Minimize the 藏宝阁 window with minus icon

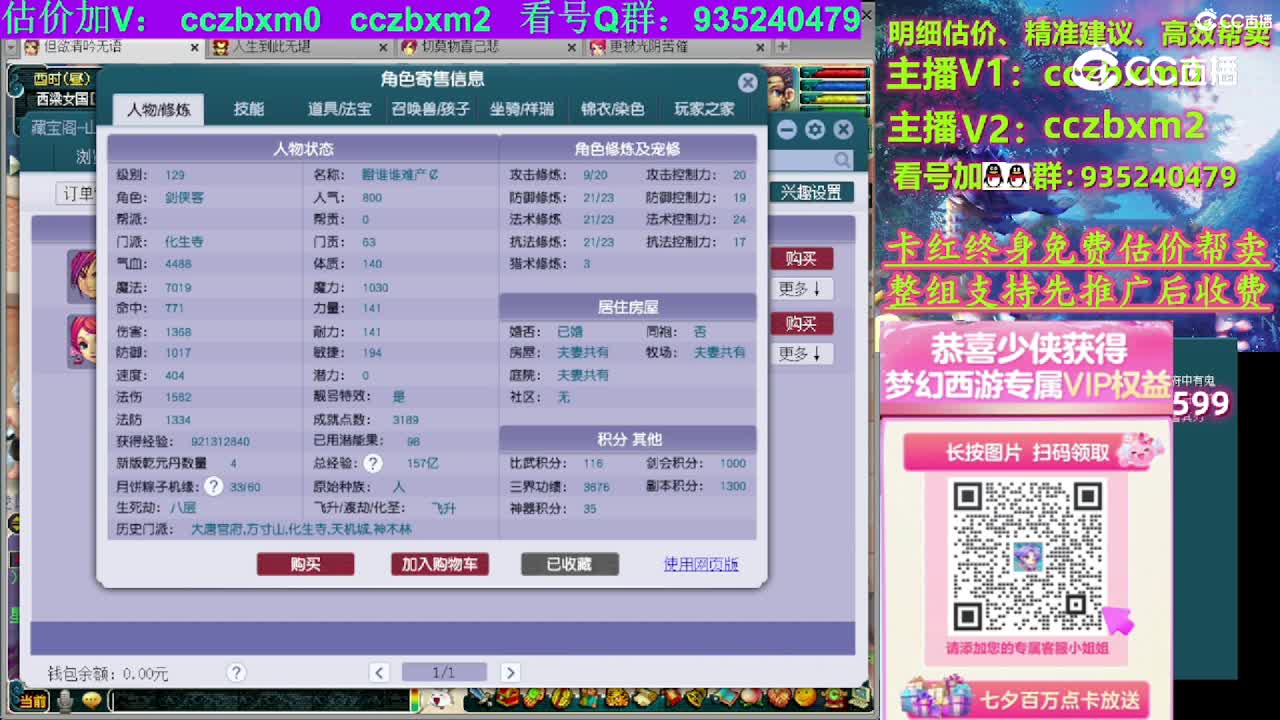click(787, 130)
